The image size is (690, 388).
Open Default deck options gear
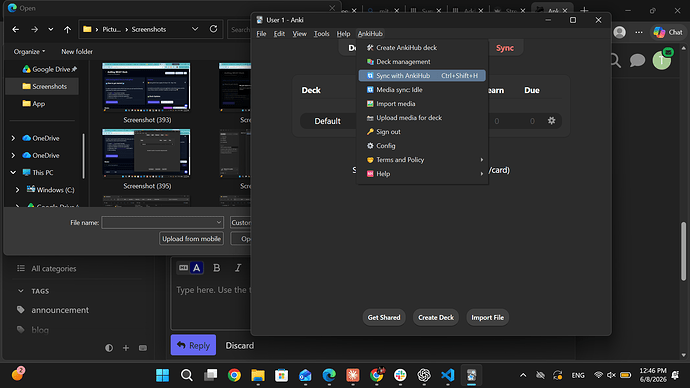point(551,121)
